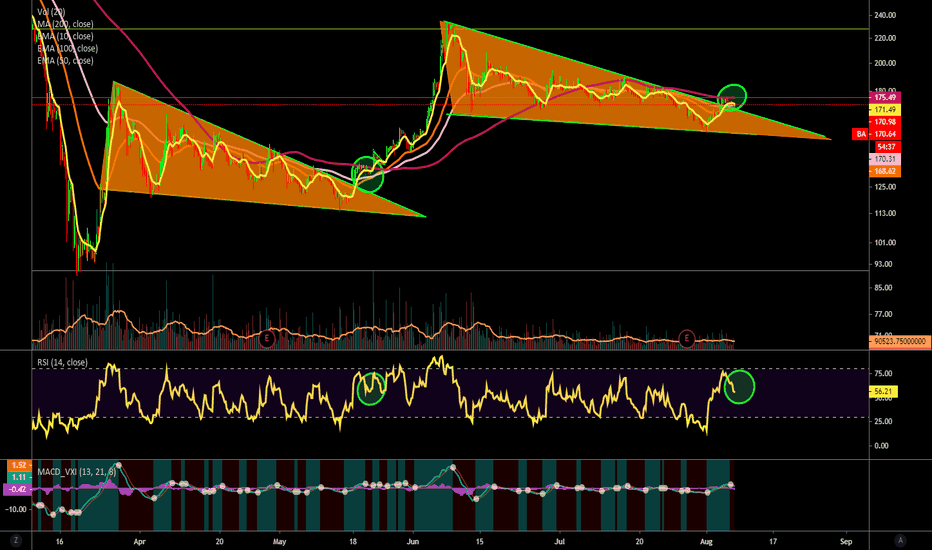The height and width of the screenshot is (550, 932).
Task: Select the EMA (50, close) indicator legend
Action: [x=65, y=61]
